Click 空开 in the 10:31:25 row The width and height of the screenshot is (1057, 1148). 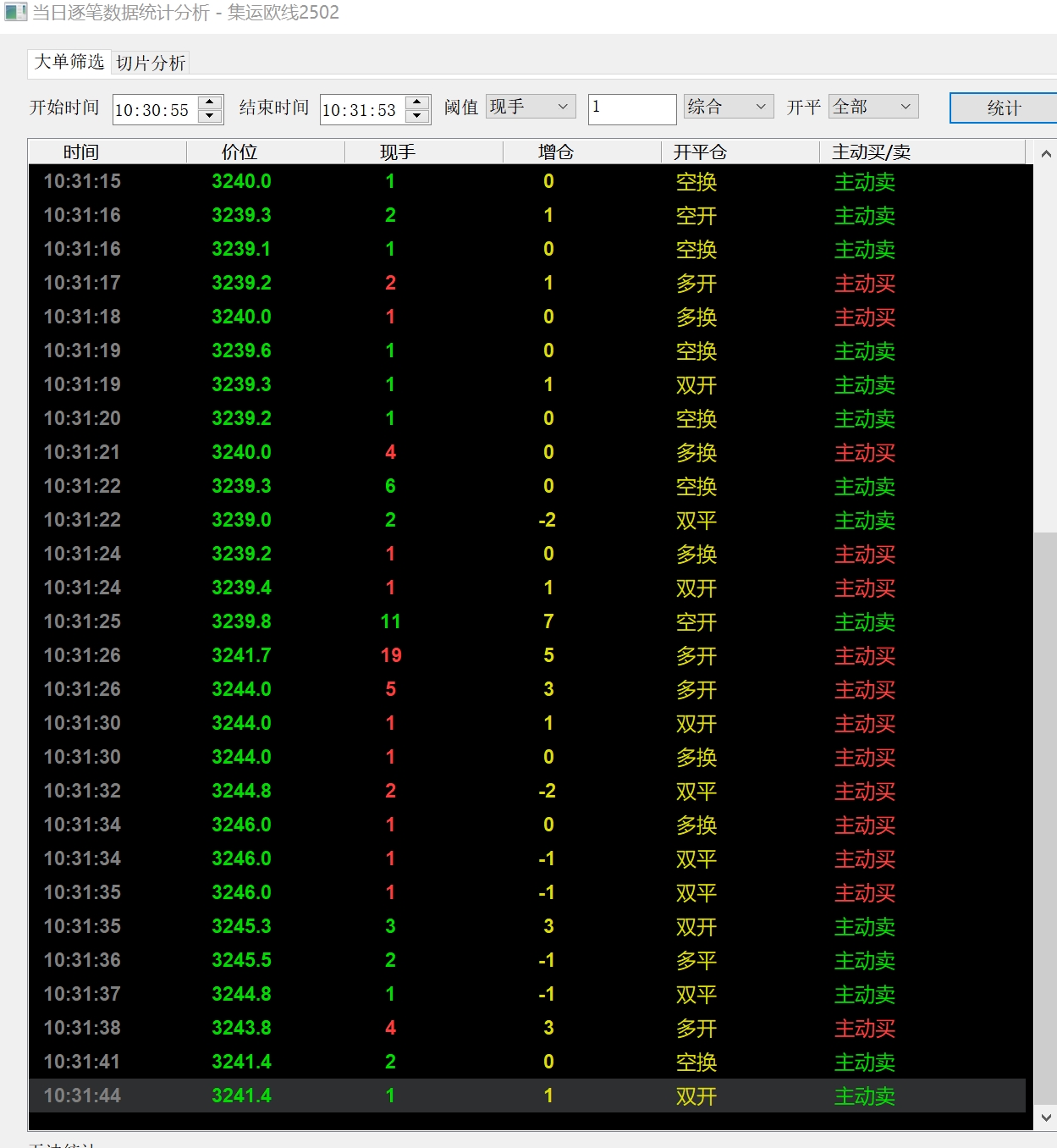pos(696,622)
